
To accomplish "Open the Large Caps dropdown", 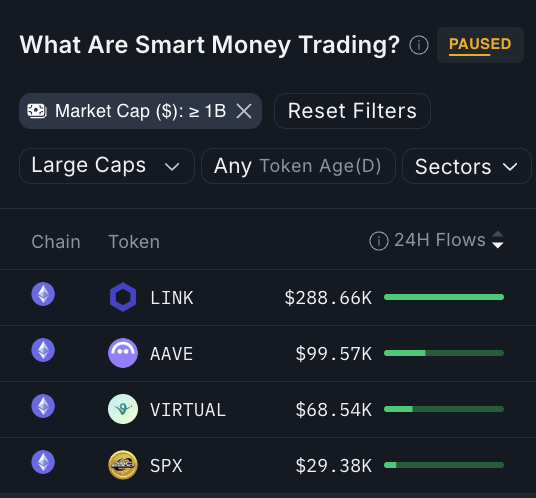I will coord(107,166).
